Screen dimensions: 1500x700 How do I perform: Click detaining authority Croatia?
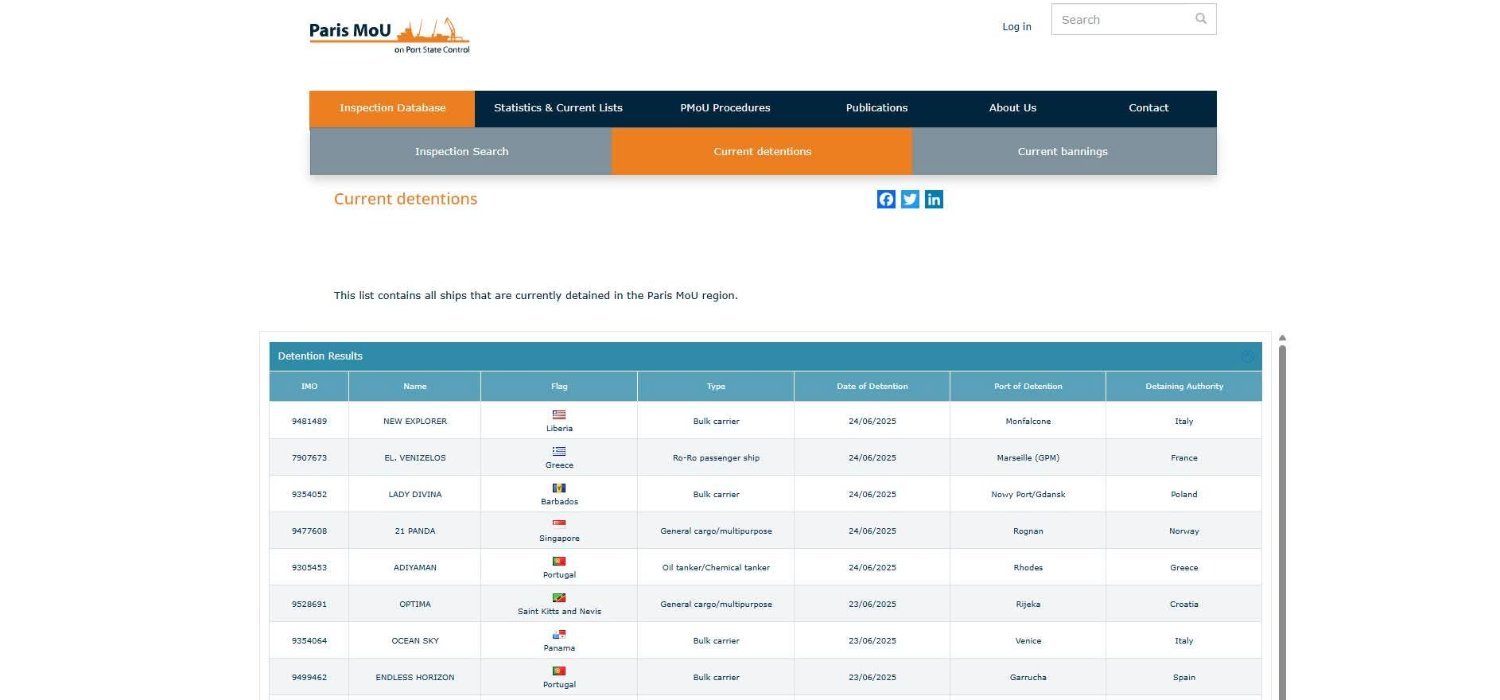click(1184, 604)
